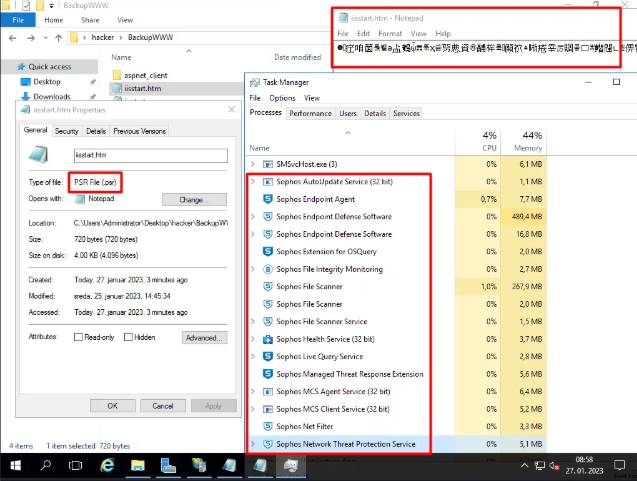The image size is (637, 481).
Task: Expand Sophos AutoUpdate Service row
Action: [253, 182]
